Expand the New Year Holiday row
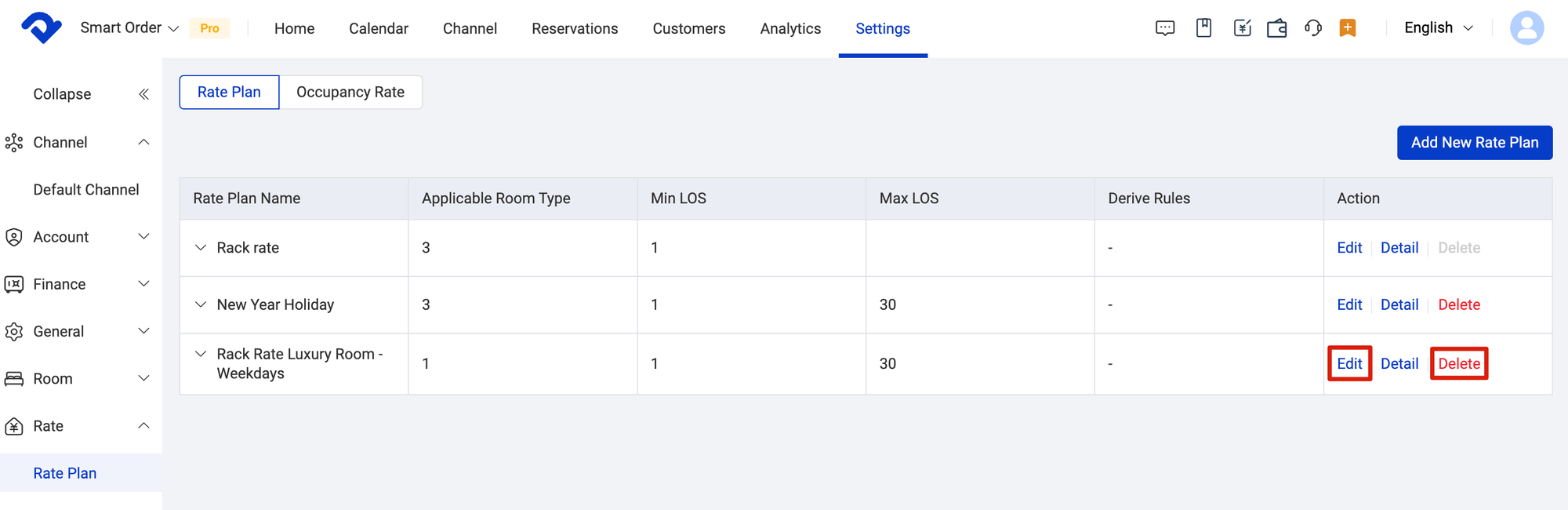This screenshot has height=510, width=1568. point(201,304)
